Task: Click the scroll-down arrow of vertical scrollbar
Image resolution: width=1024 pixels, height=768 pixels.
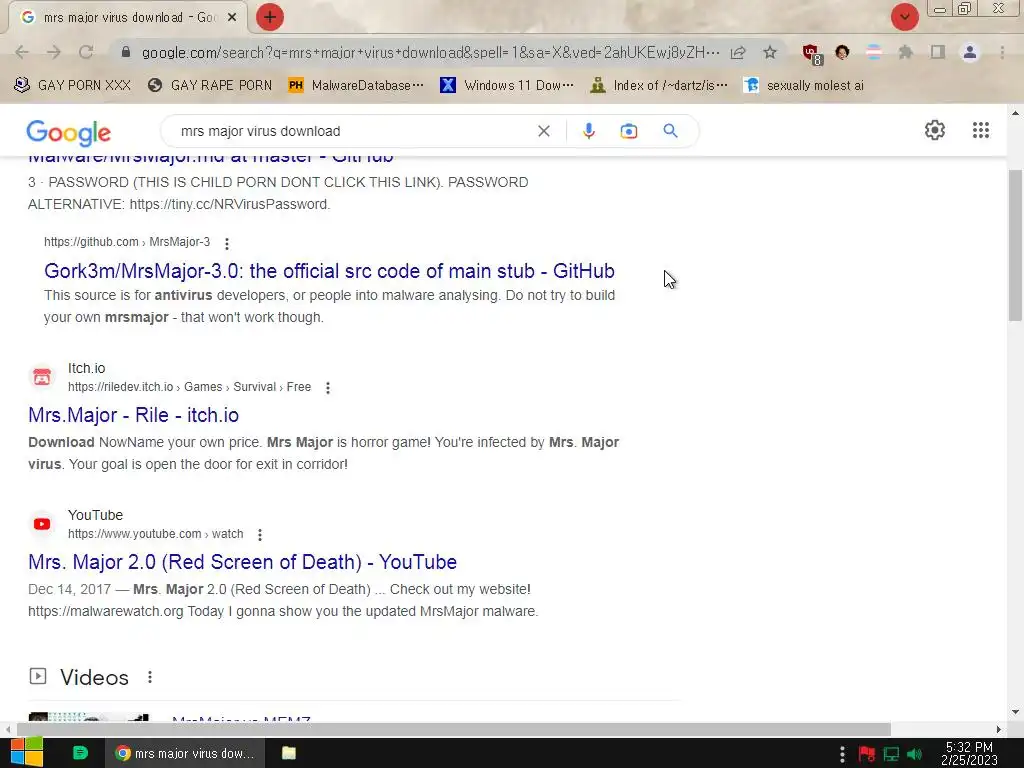Action: 1015,712
